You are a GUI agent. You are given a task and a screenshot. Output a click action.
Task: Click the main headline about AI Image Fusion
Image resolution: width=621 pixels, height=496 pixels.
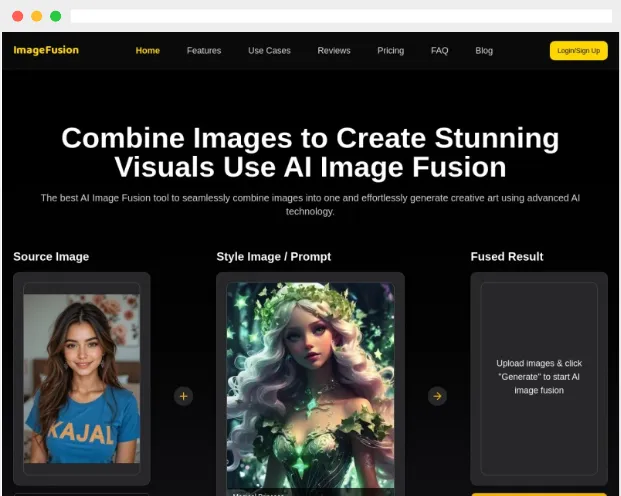pyautogui.click(x=310, y=152)
